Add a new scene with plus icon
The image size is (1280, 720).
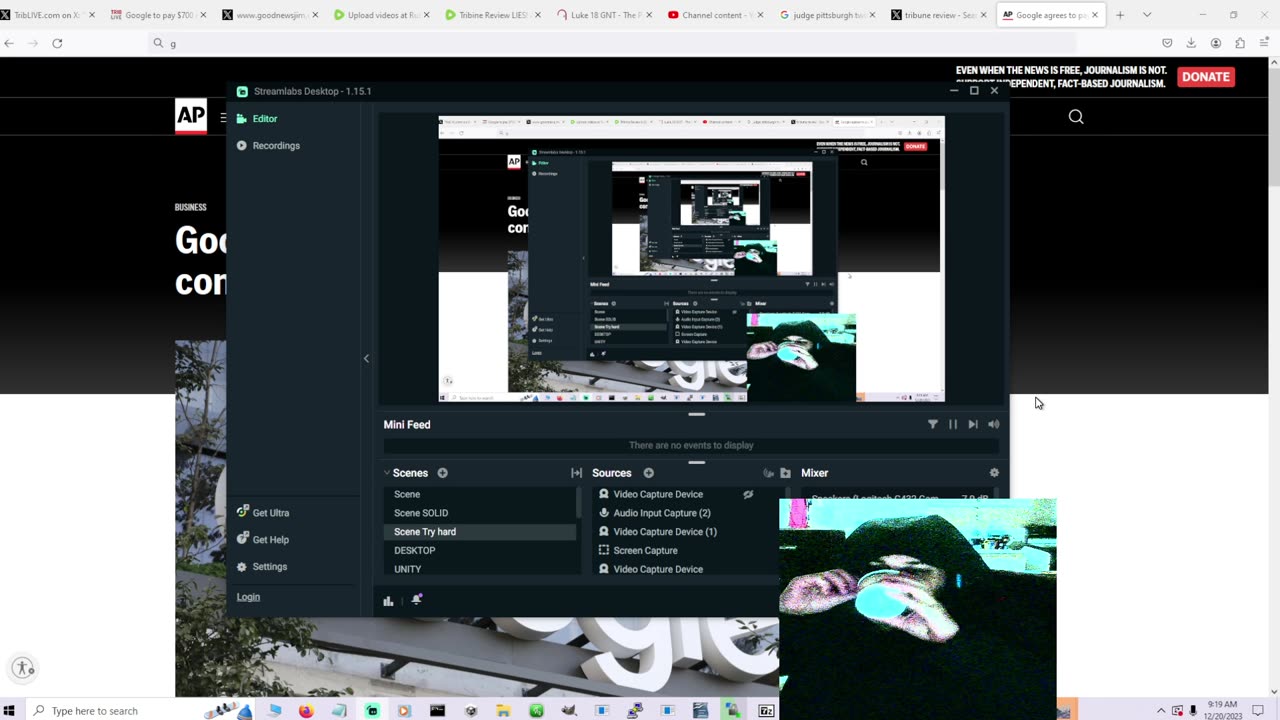click(442, 473)
